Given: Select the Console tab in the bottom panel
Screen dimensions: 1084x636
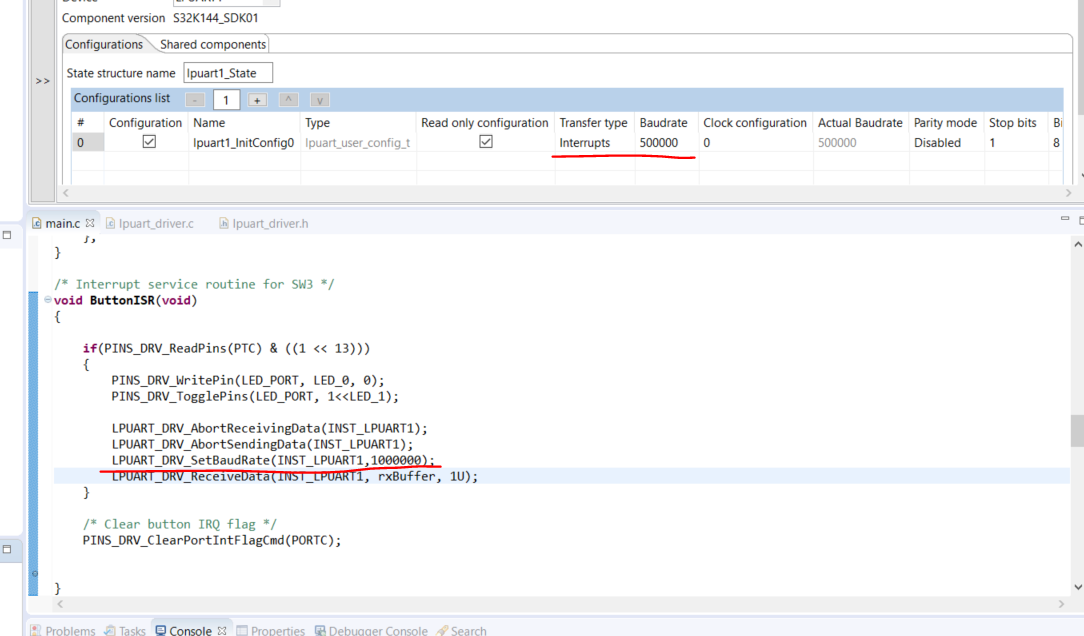Looking at the screenshot, I should coord(190,630).
